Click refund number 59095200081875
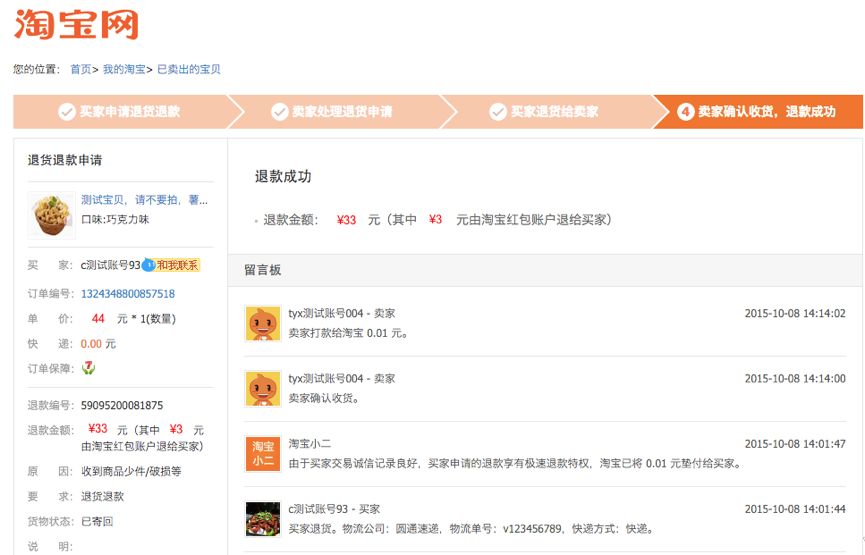This screenshot has width=865, height=555. coord(122,405)
